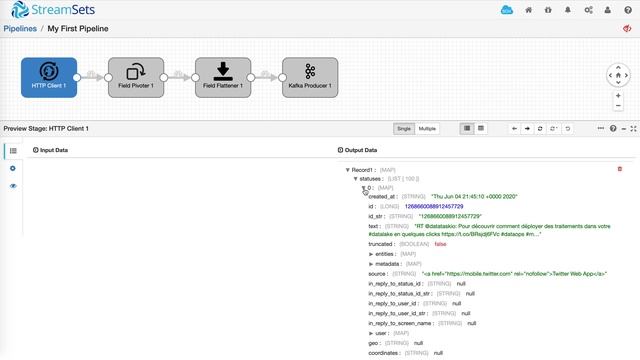Switch to Multiple records view
The width and height of the screenshot is (640, 360).
427,129
